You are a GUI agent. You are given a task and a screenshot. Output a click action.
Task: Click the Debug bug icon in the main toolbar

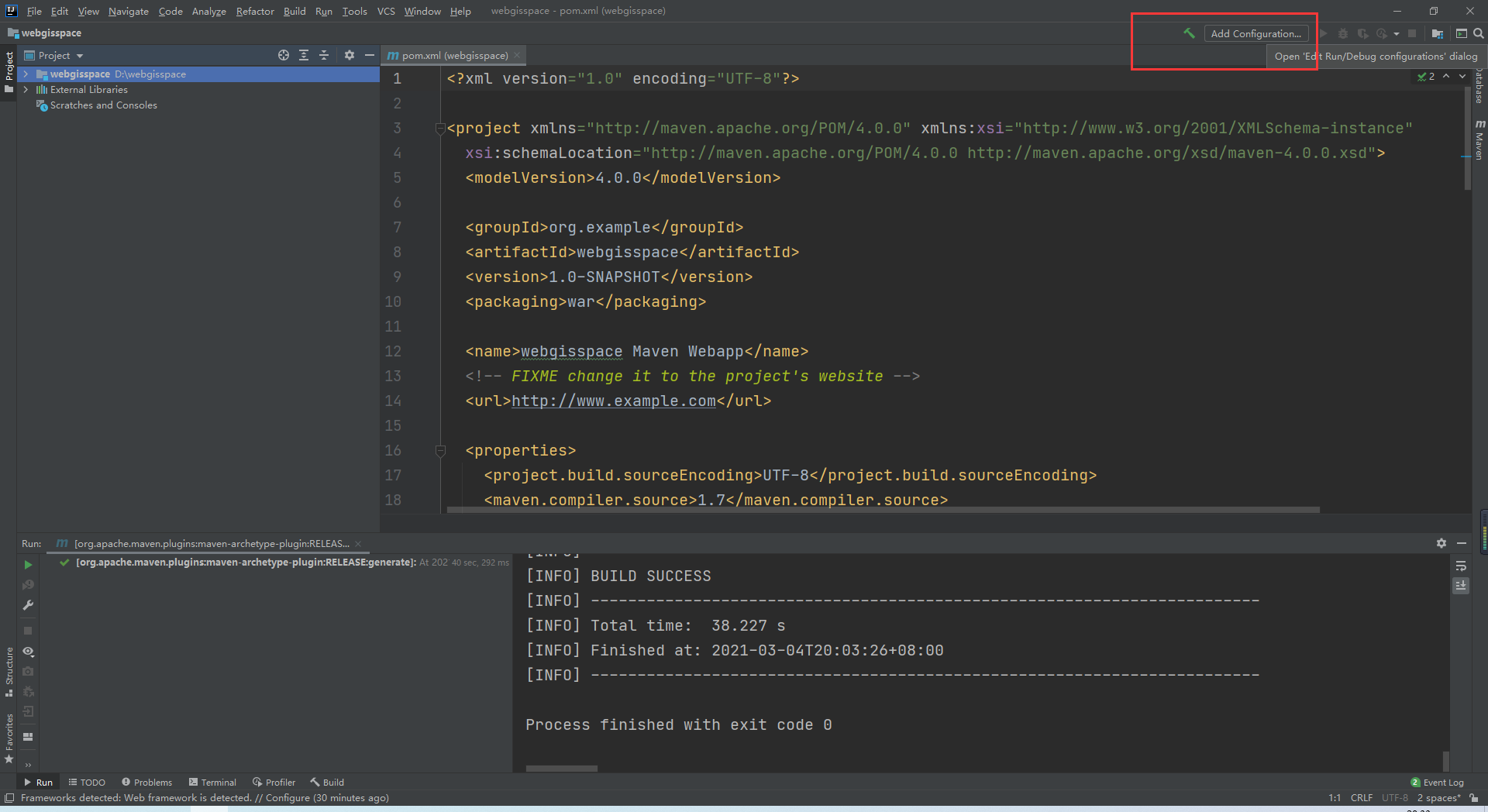click(1343, 33)
